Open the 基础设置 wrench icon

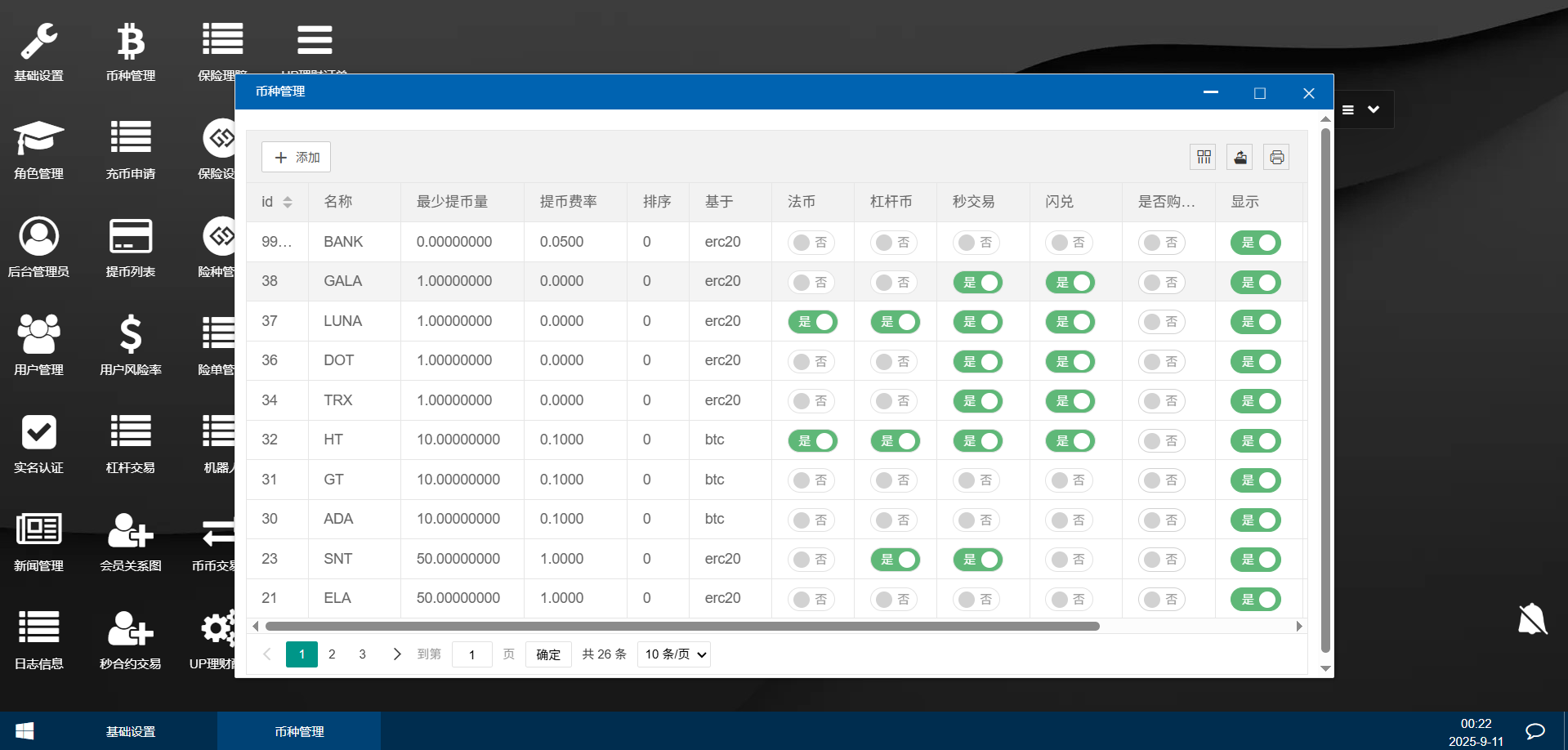pyautogui.click(x=38, y=42)
